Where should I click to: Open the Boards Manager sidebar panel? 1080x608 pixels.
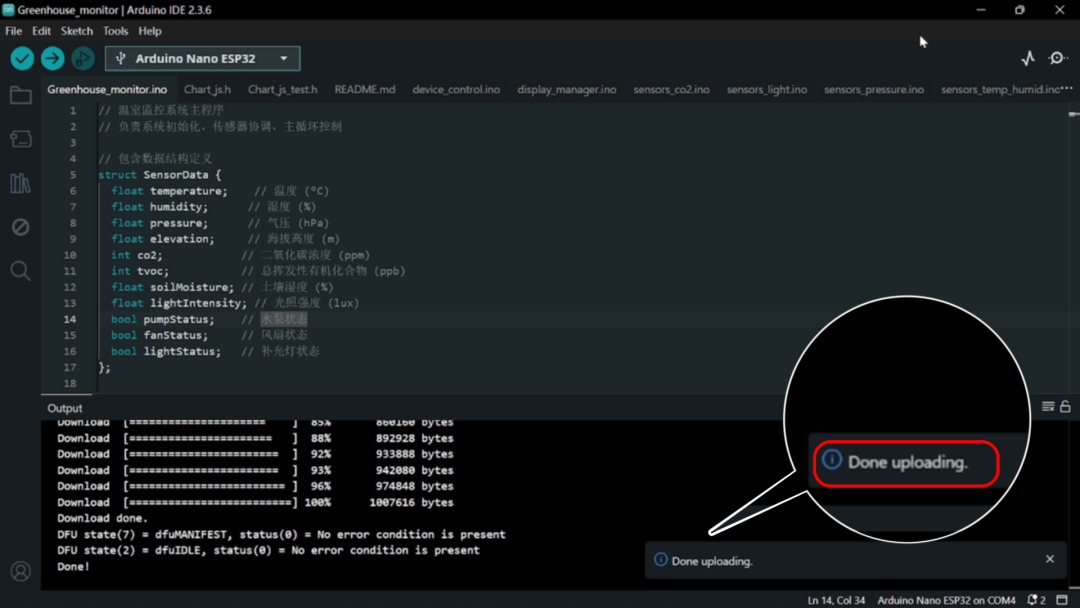(20, 140)
